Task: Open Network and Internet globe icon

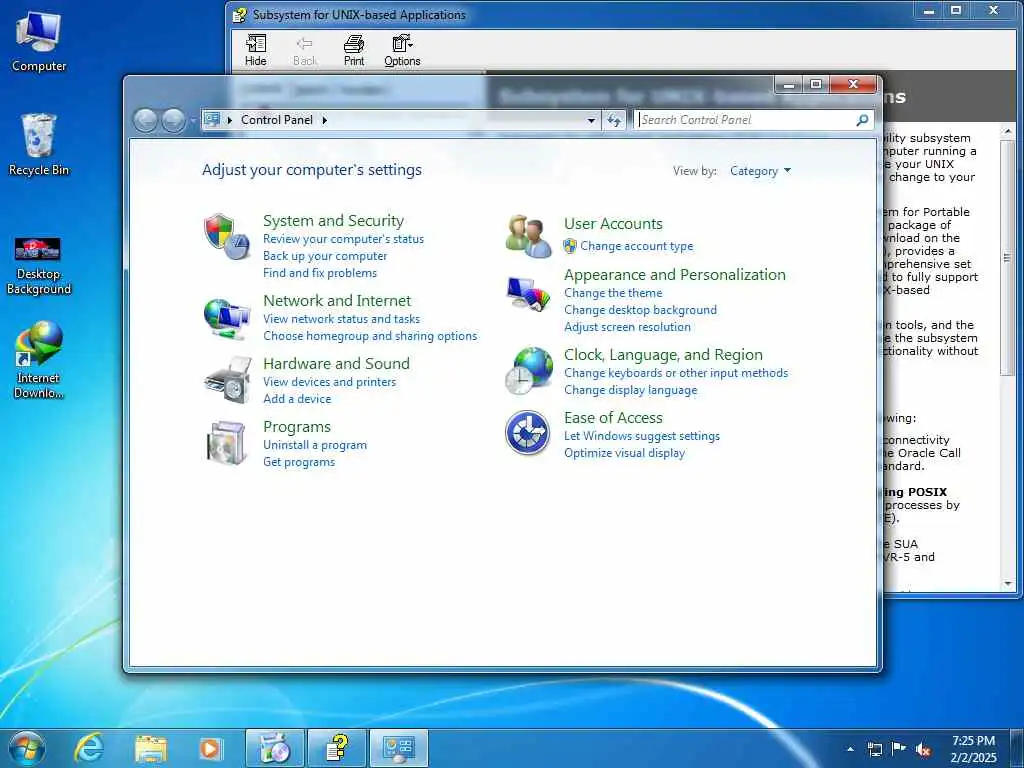Action: tap(227, 319)
